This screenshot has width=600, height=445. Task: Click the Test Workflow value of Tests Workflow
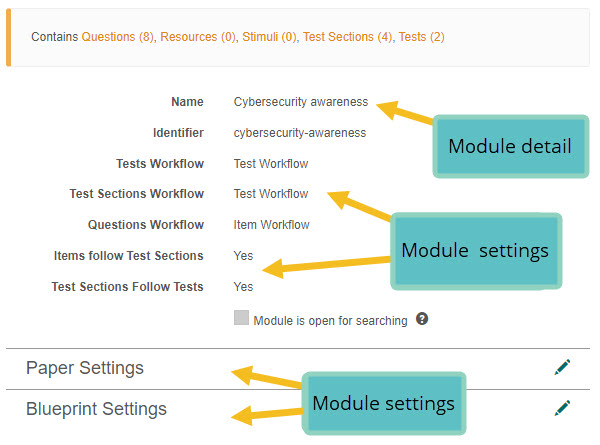pyautogui.click(x=271, y=163)
